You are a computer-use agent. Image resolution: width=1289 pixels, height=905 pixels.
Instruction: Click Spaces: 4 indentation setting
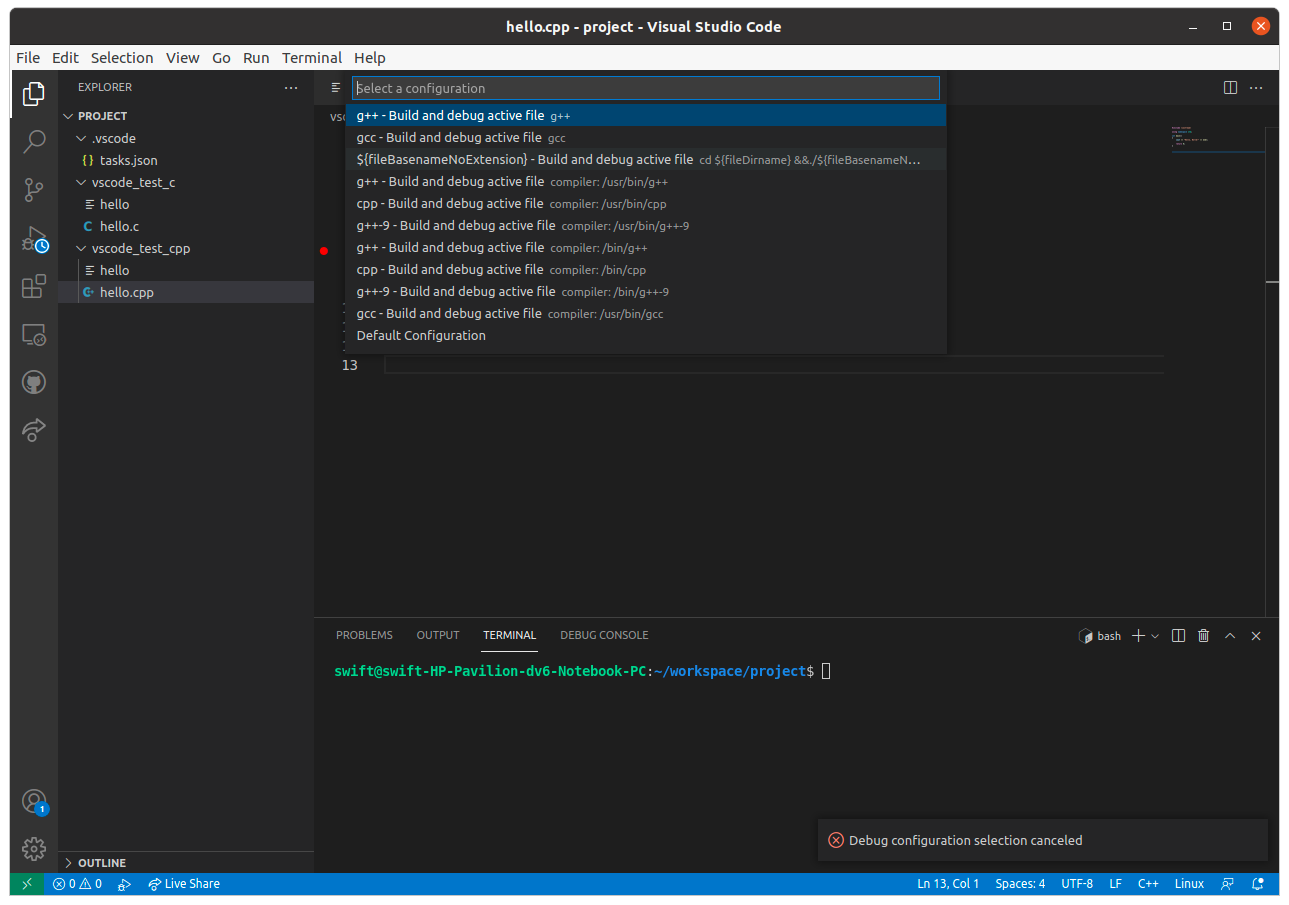[1020, 884]
